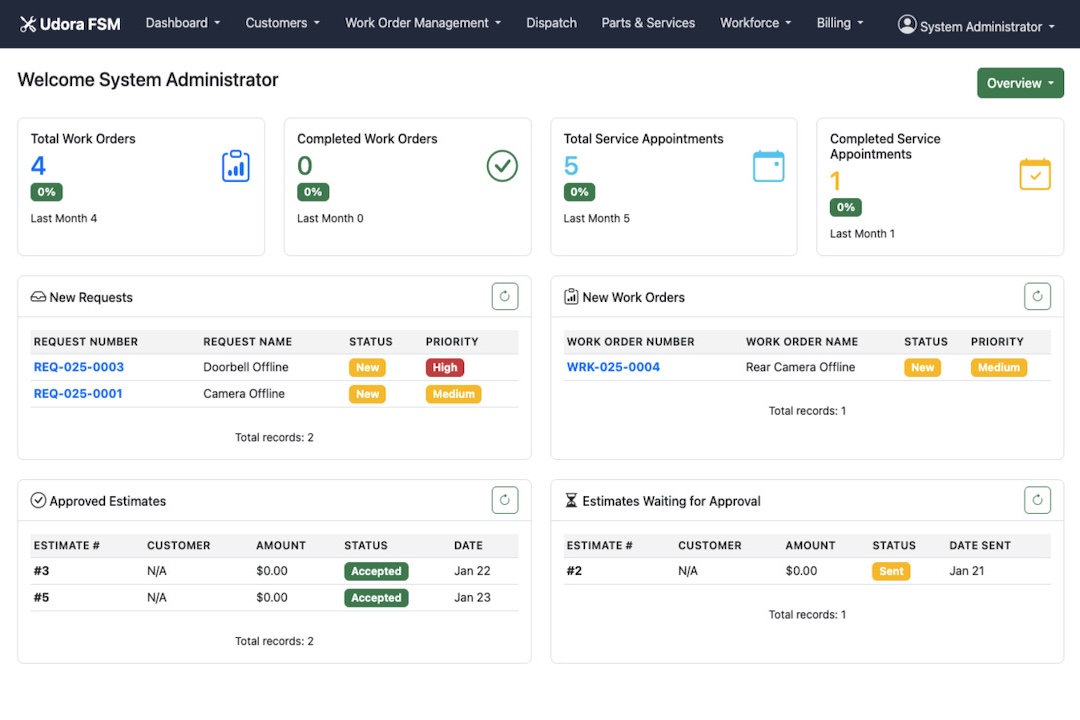Refresh the New Requests panel
This screenshot has height=720, width=1080.
[505, 296]
